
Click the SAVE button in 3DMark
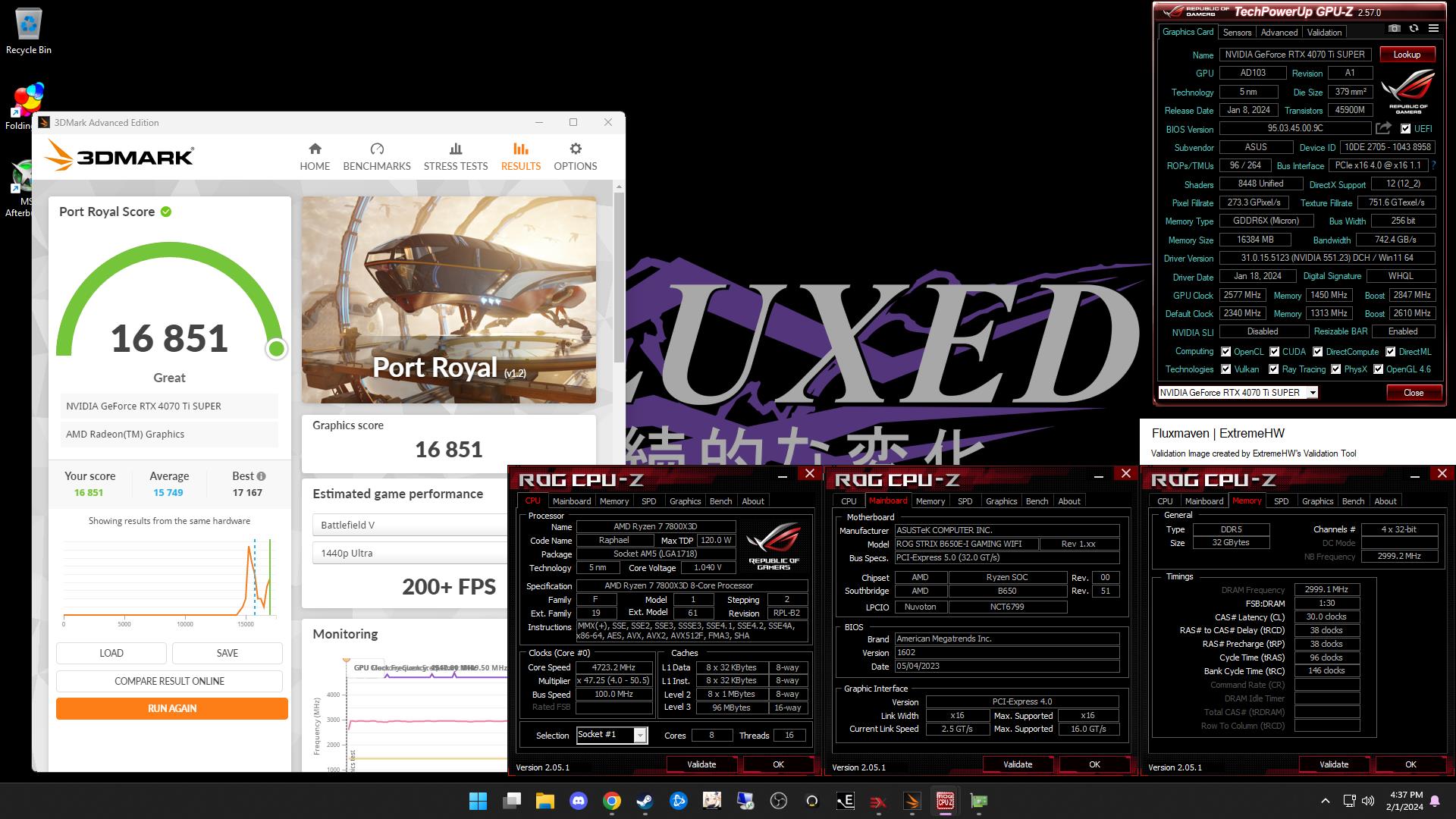point(227,653)
